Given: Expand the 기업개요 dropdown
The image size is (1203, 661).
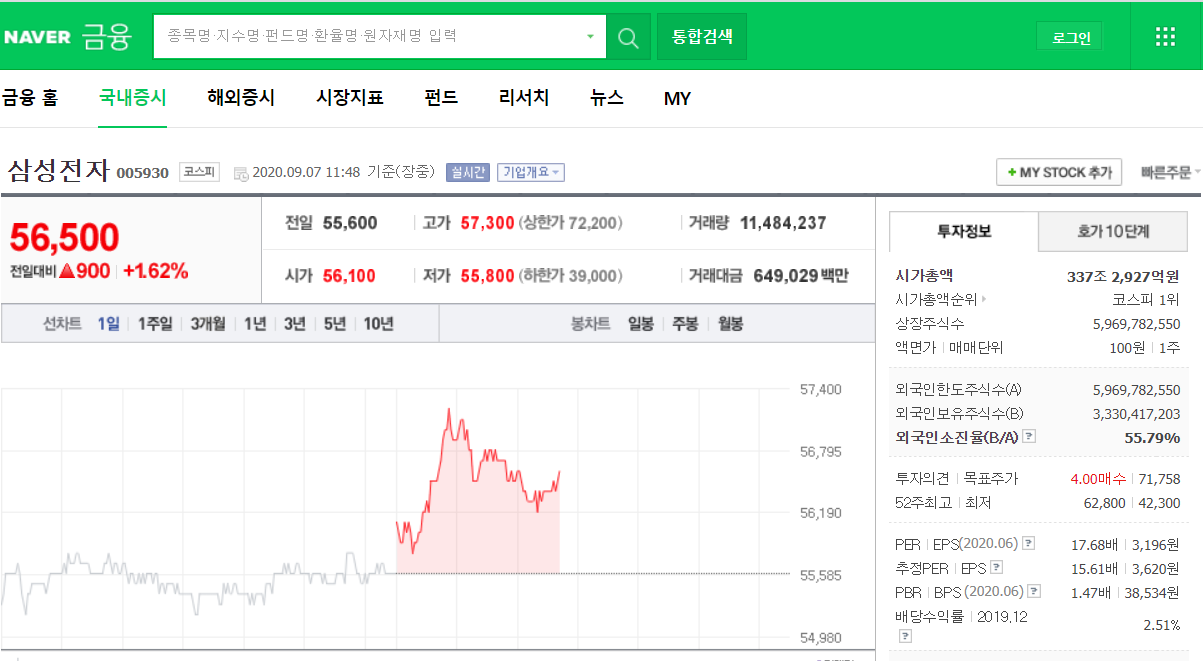Looking at the screenshot, I should (x=531, y=172).
